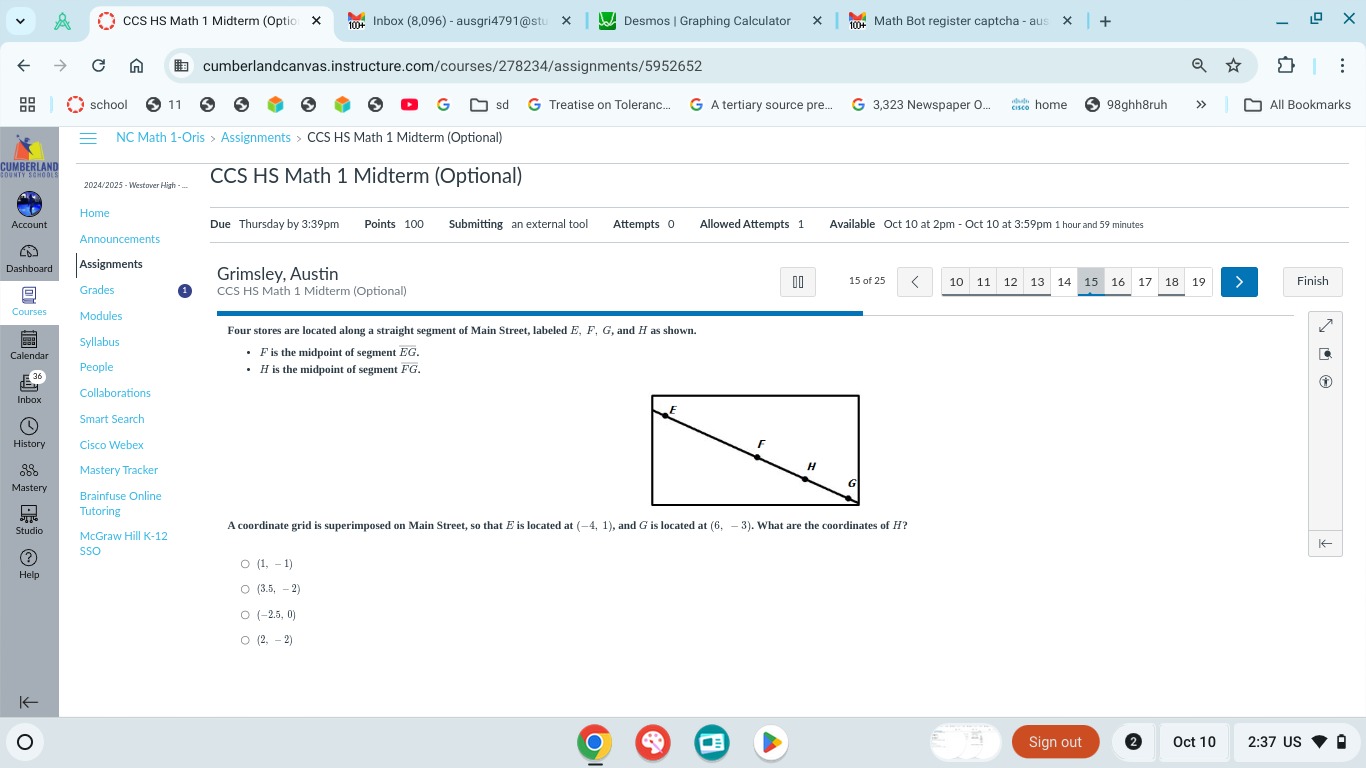Open Mastery Tracker link

119,470
